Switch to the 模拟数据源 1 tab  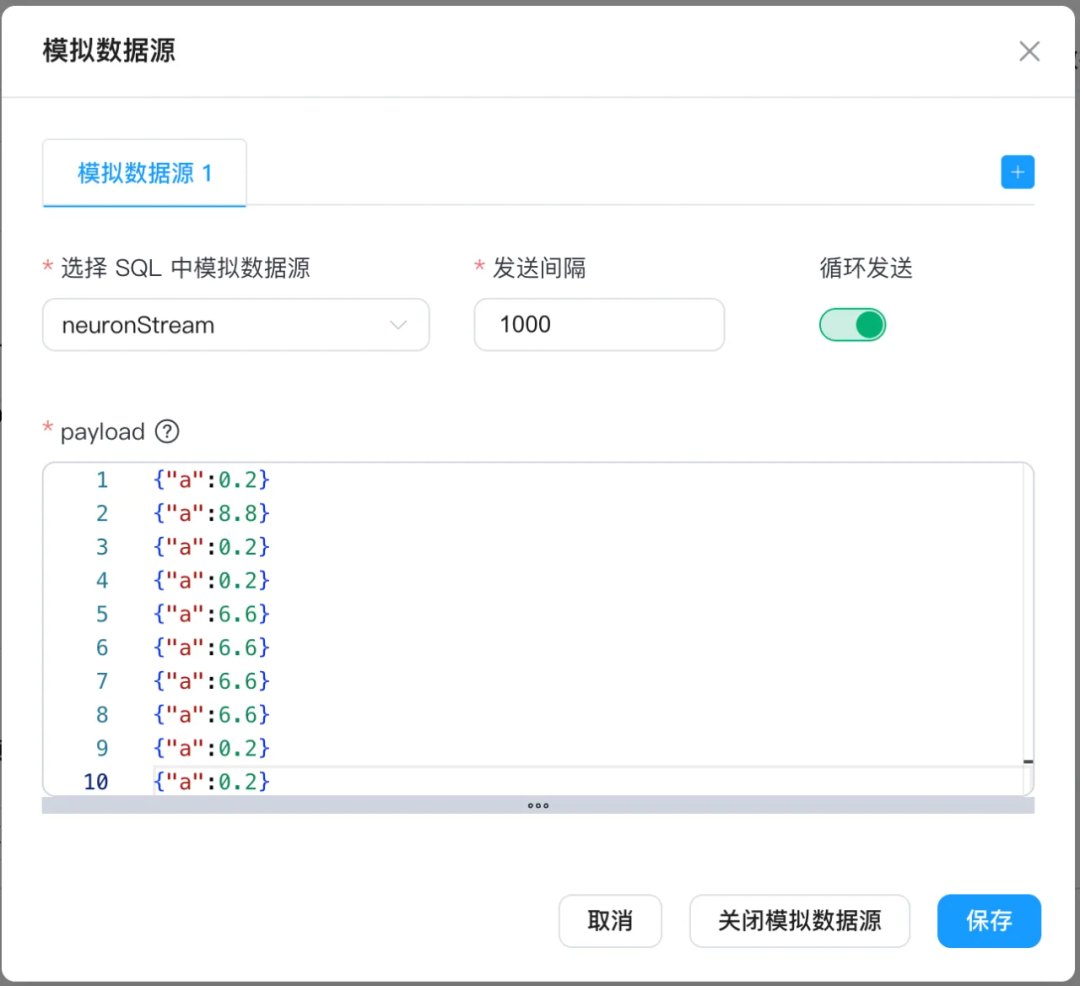coord(145,173)
